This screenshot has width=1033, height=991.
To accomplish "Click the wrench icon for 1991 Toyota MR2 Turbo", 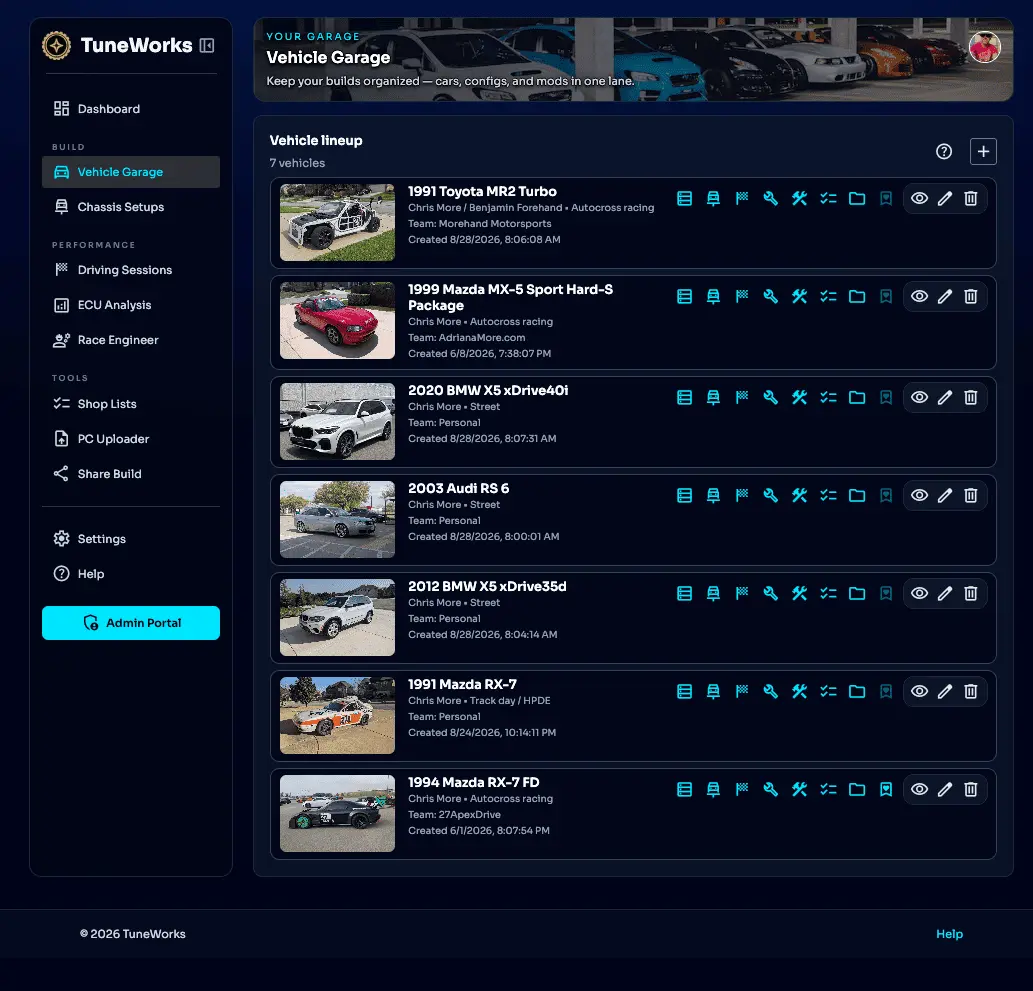I will coord(770,198).
